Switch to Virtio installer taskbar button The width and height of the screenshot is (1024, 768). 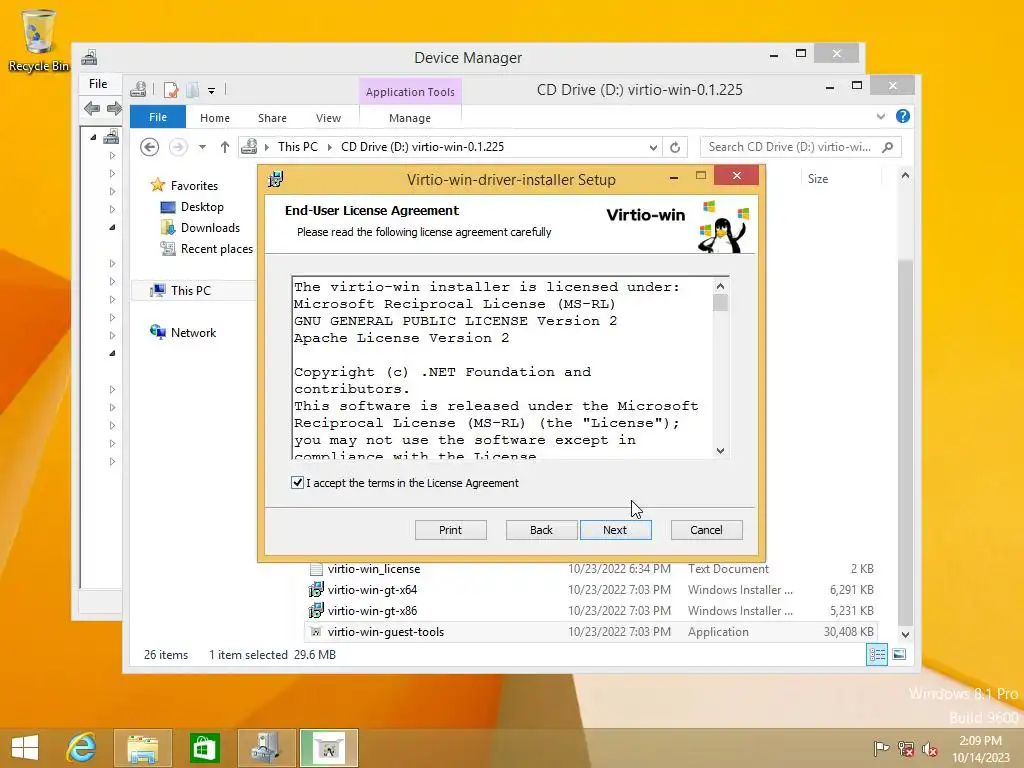(329, 748)
